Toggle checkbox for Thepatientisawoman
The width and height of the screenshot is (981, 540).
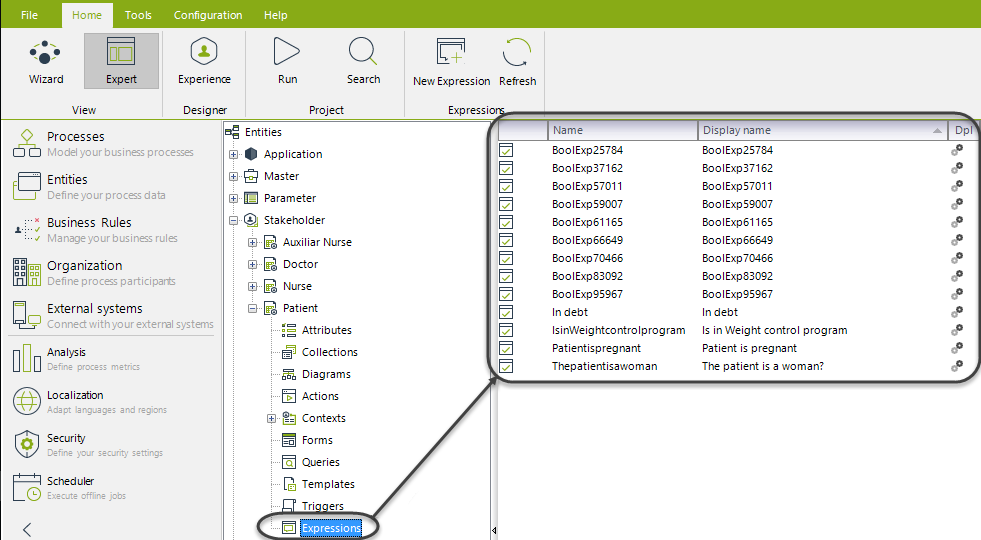click(x=506, y=366)
